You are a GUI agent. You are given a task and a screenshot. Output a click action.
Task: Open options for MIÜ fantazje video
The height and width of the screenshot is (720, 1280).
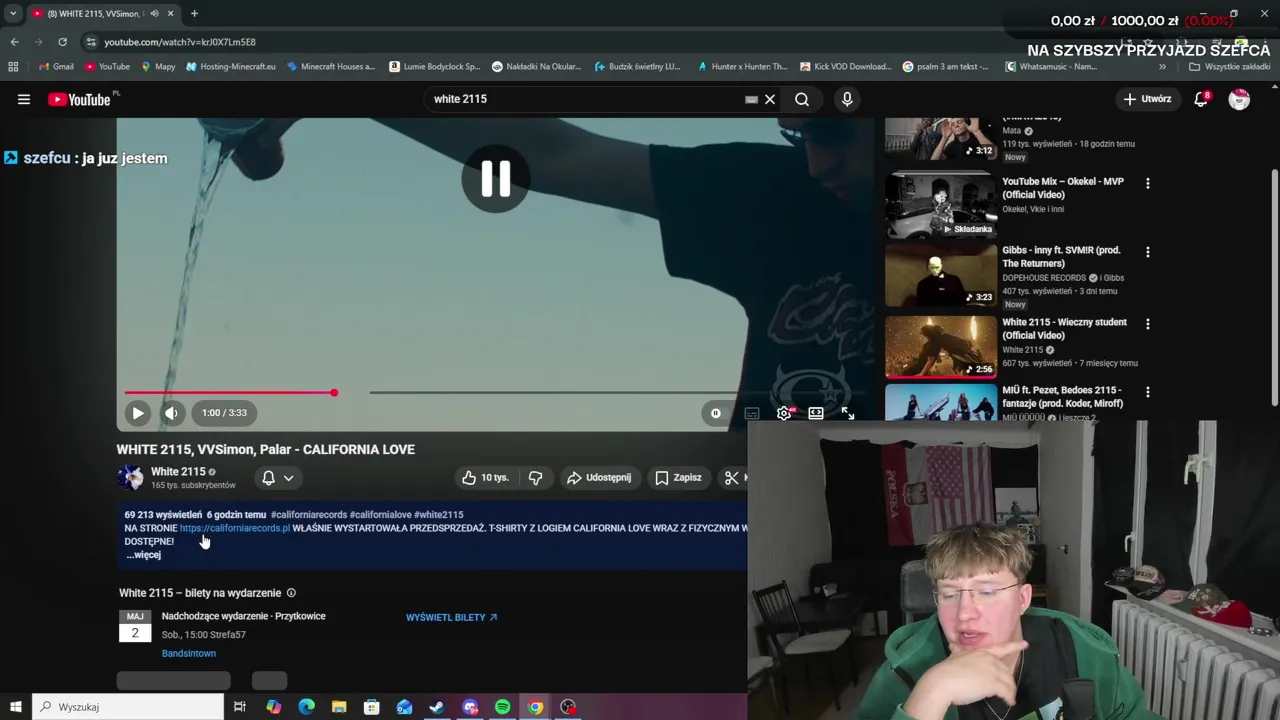click(1148, 392)
